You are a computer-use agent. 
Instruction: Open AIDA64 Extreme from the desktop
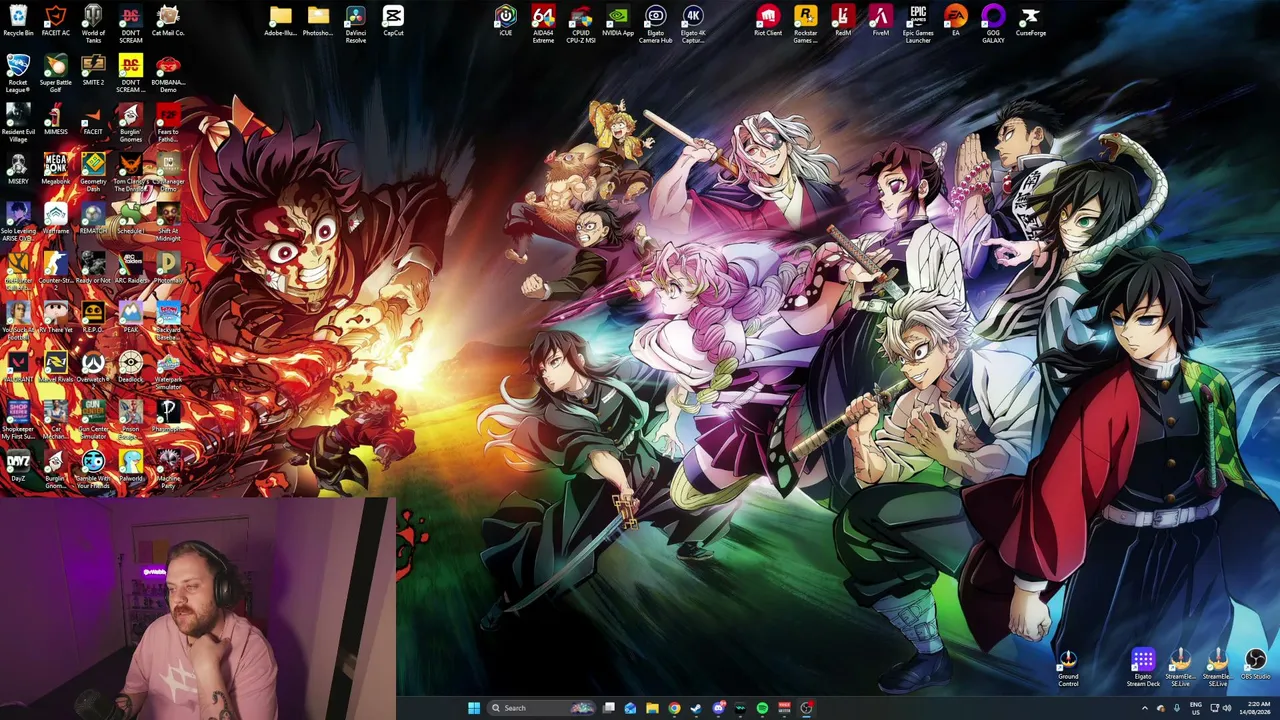coord(543,24)
